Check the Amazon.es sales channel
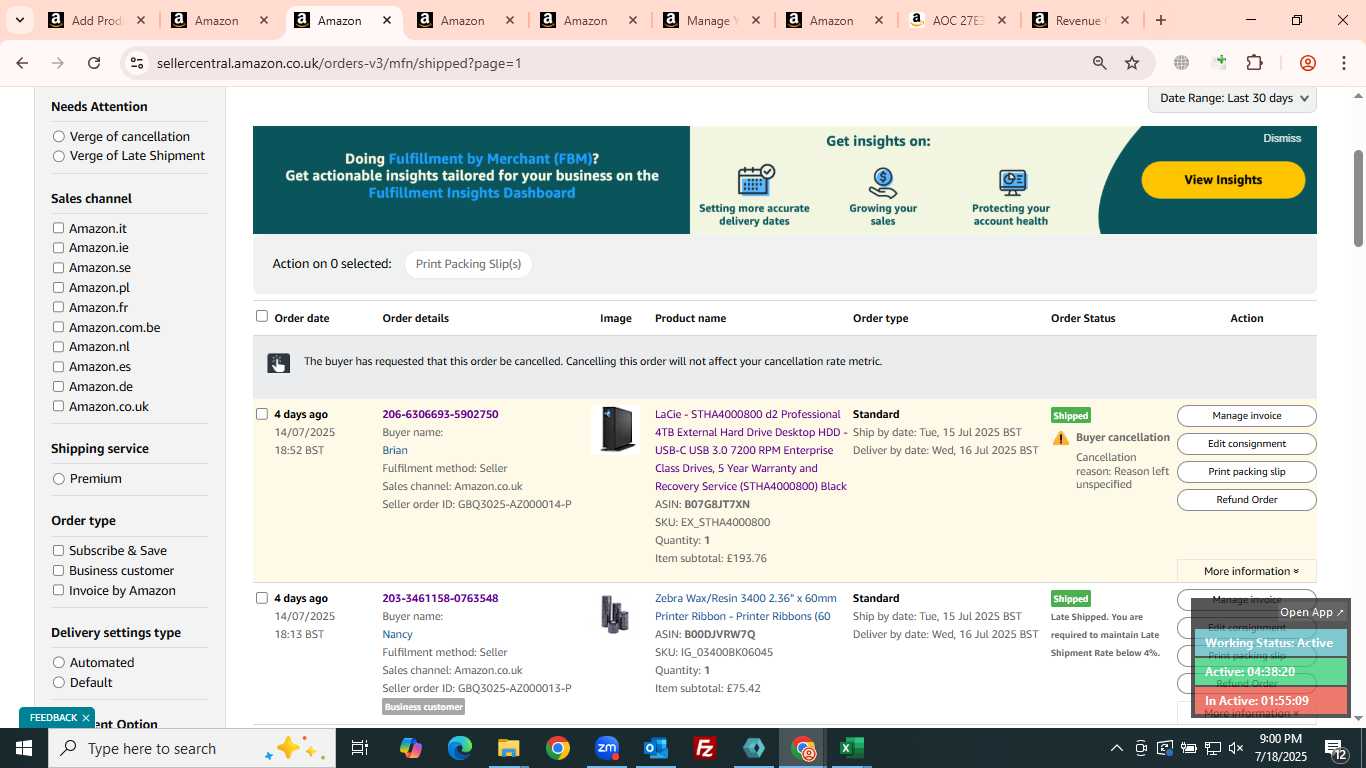Image resolution: width=1366 pixels, height=768 pixels. (x=59, y=367)
